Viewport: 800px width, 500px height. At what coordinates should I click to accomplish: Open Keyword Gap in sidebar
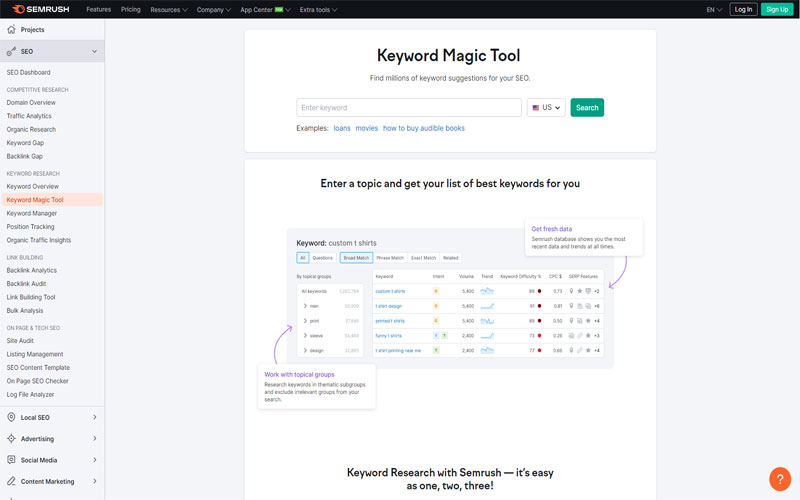click(25, 143)
